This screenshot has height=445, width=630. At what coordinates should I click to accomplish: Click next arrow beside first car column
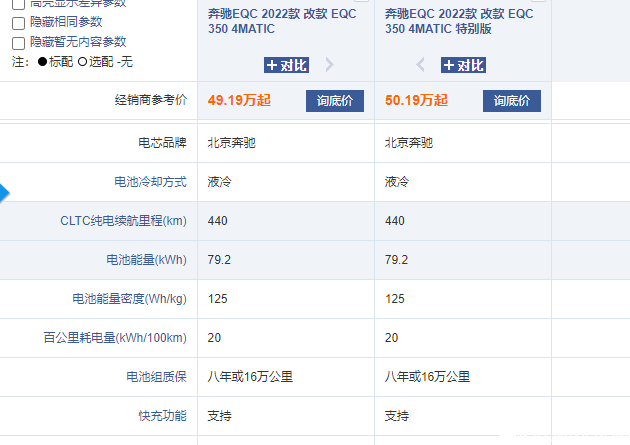click(x=329, y=65)
